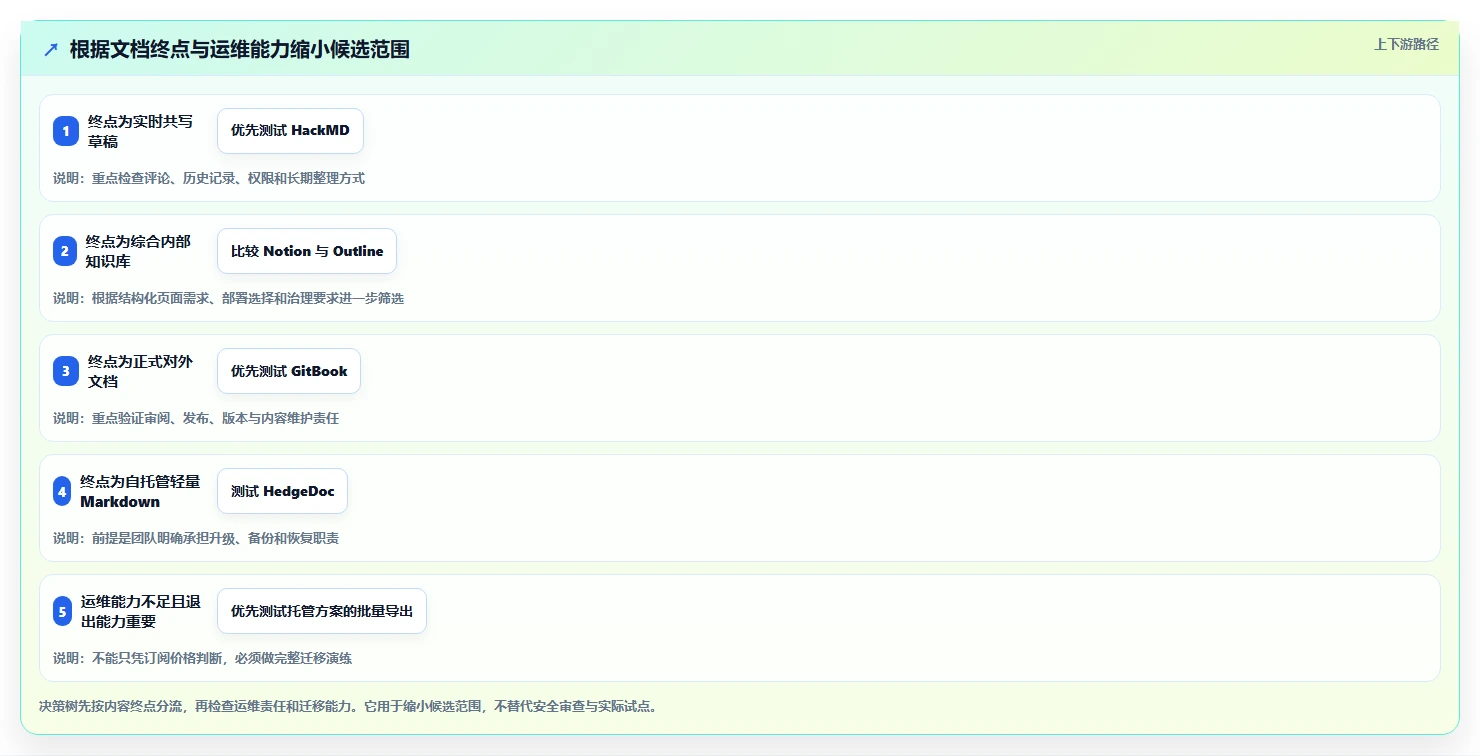The width and height of the screenshot is (1480, 756).
Task: Click the 优先测试 HackMD button
Action: click(x=290, y=131)
